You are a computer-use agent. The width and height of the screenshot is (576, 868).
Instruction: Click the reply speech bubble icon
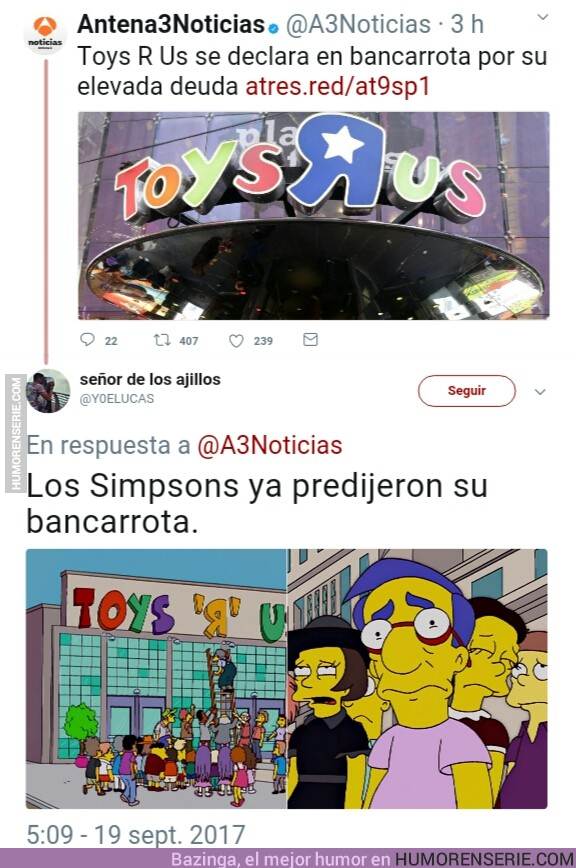(87, 339)
